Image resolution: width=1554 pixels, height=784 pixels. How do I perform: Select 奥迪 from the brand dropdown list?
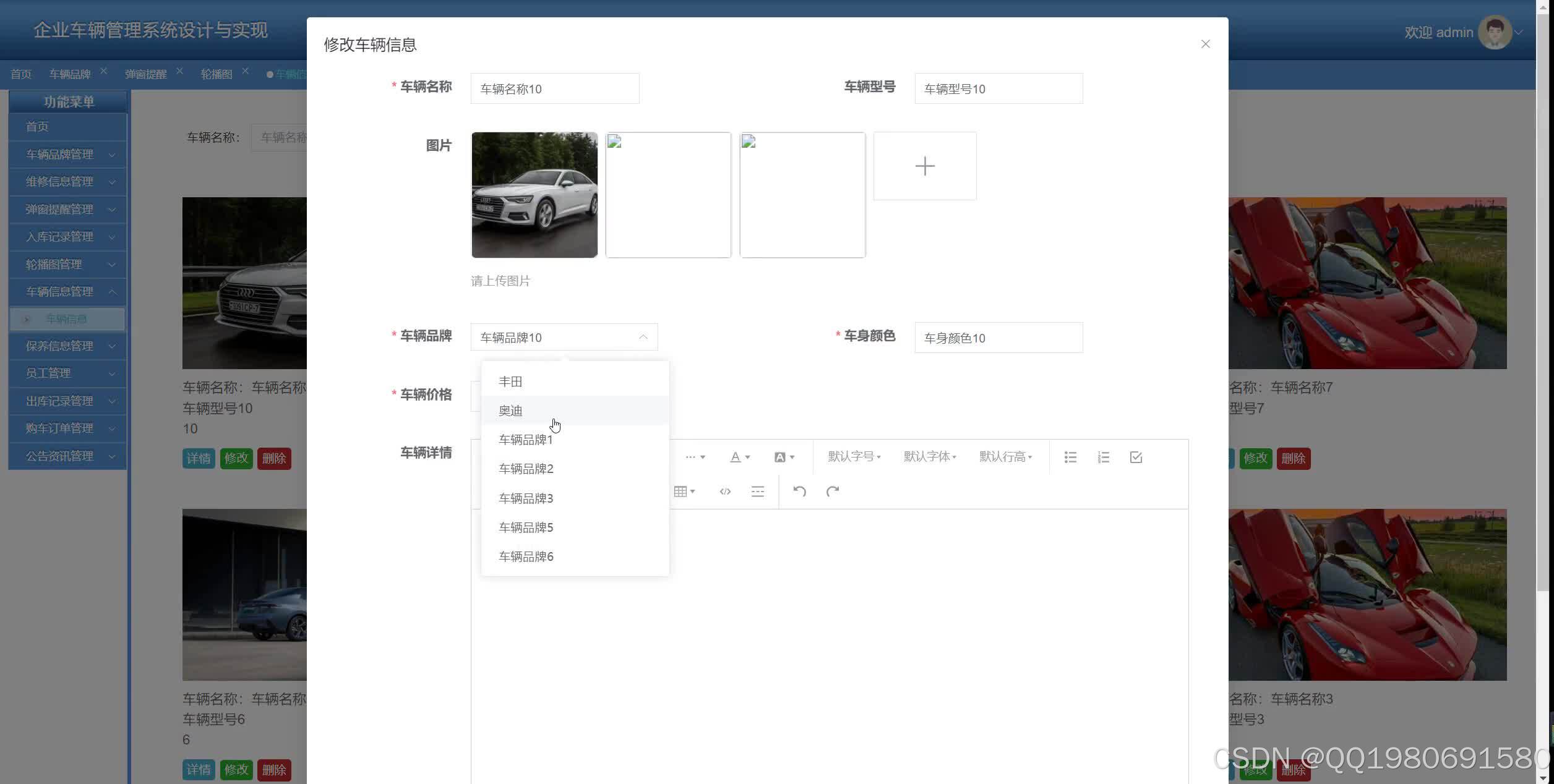click(x=510, y=411)
